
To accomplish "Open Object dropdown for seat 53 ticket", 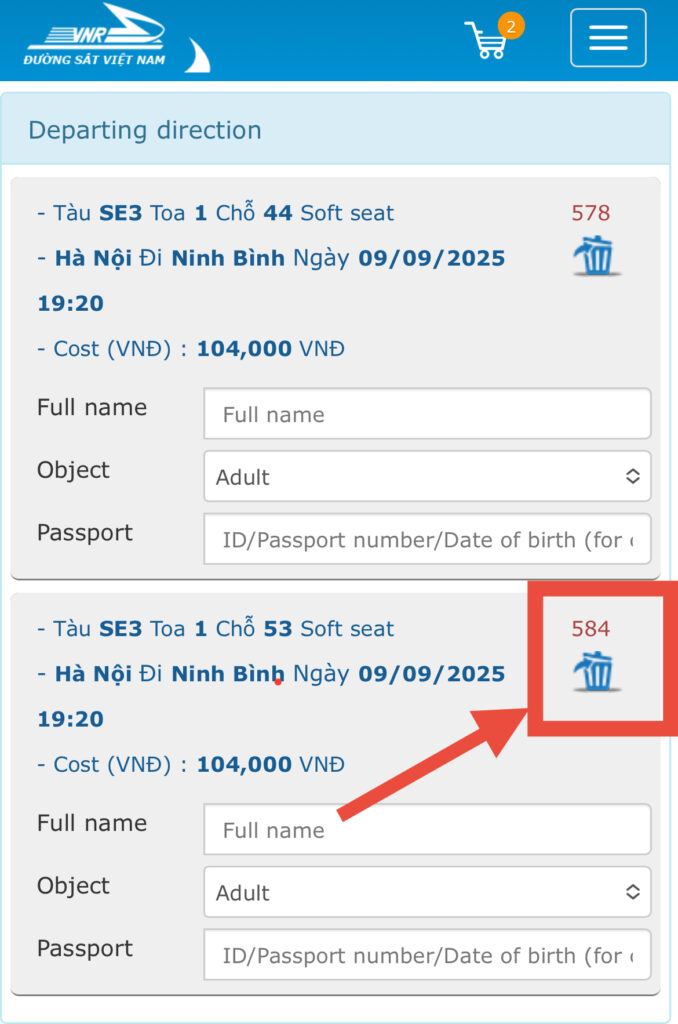I will pyautogui.click(x=427, y=892).
